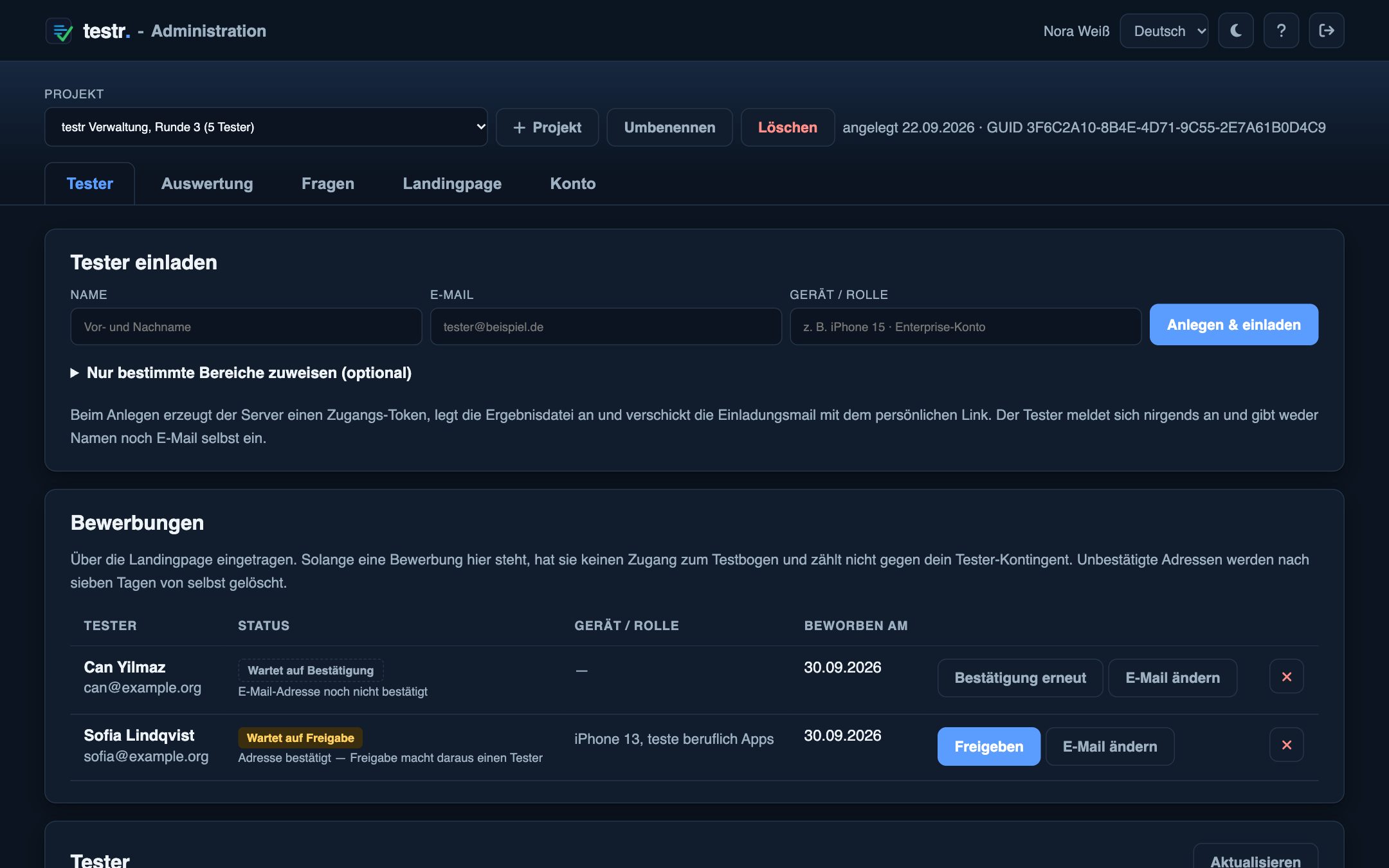Click 'E-Mail ändern' for Sofia Lindqvist
Image resolution: width=1389 pixels, height=868 pixels.
1110,746
